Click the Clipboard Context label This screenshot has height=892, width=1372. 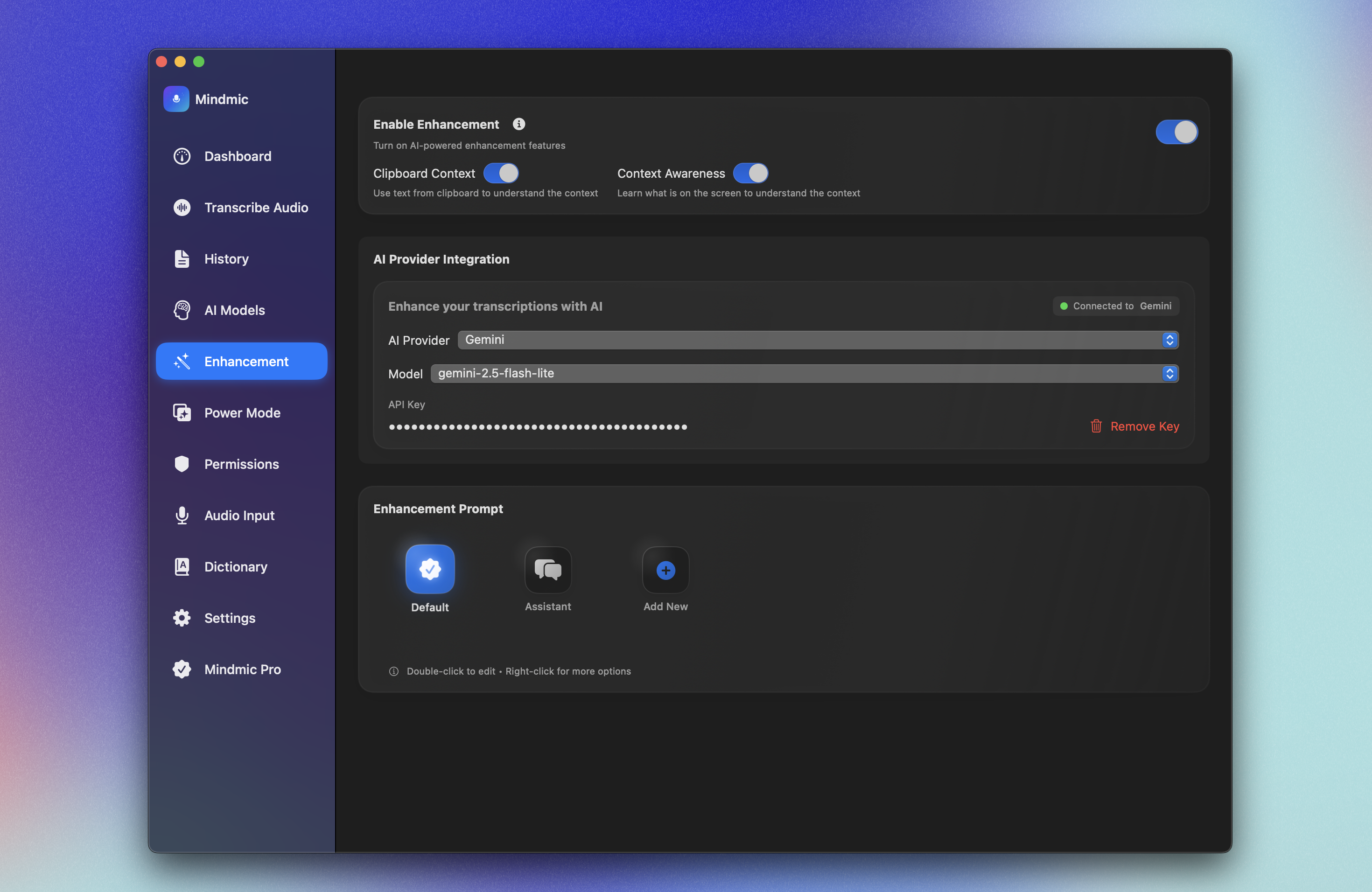(424, 174)
